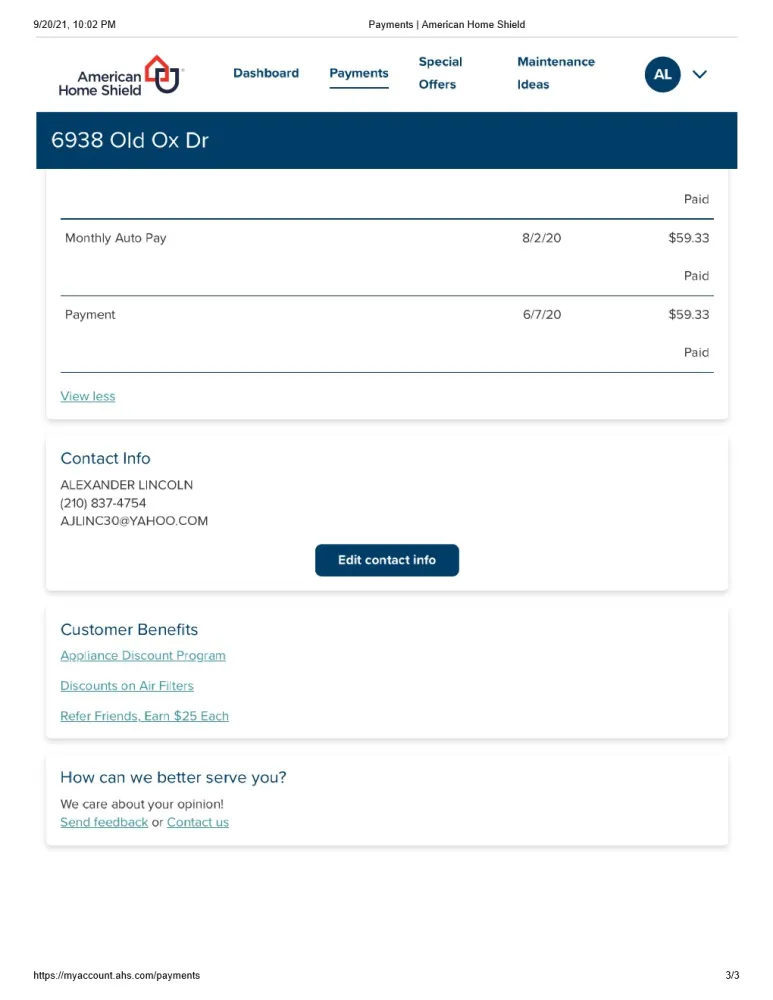The height and width of the screenshot is (1000, 773).
Task: Click the Send feedback link
Action: pyautogui.click(x=104, y=822)
